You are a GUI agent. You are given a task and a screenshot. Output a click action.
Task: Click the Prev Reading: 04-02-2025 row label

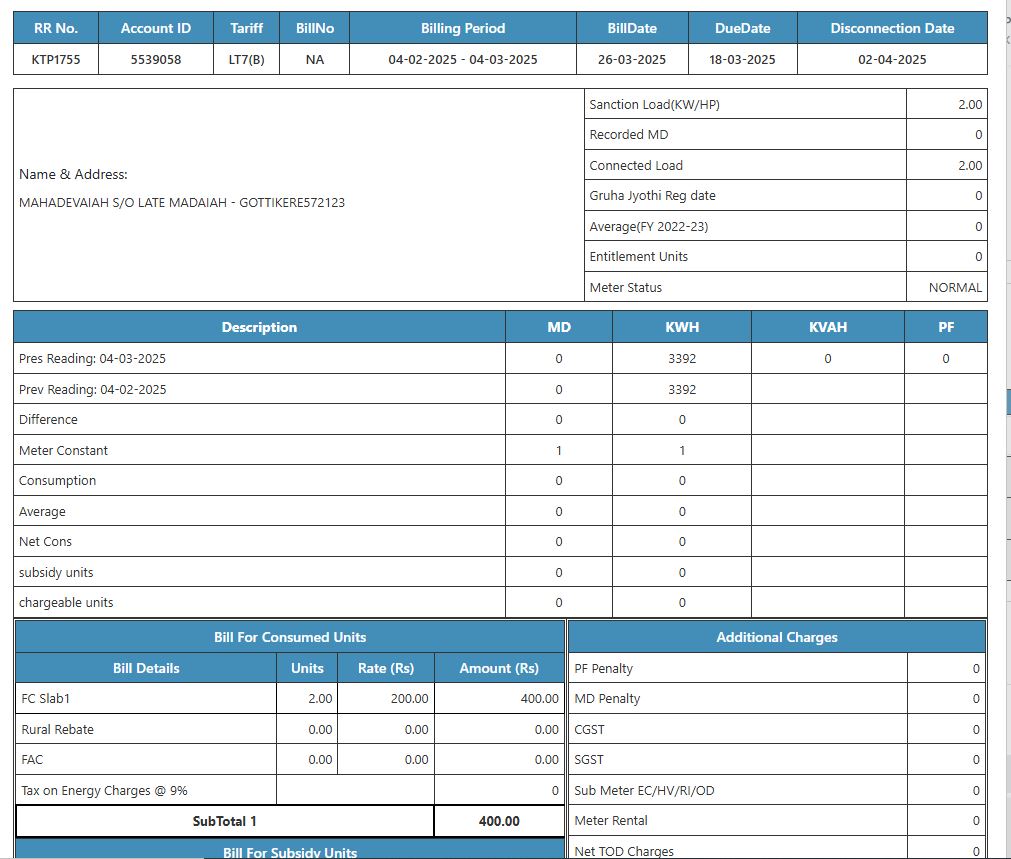pos(92,390)
